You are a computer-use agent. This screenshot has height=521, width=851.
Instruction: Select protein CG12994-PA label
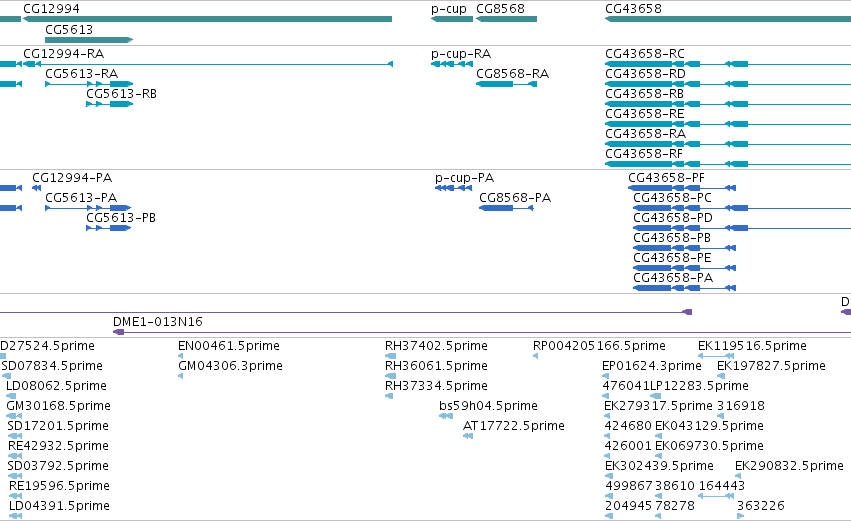72,178
